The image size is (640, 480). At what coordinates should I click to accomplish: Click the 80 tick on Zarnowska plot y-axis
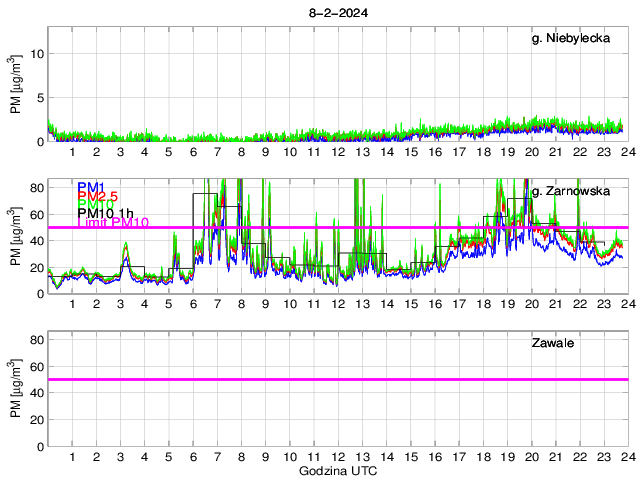point(36,187)
